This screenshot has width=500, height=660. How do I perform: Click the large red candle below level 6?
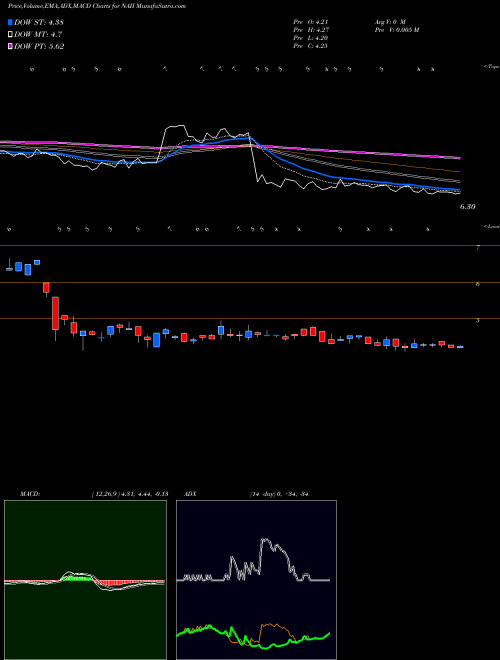tap(55, 314)
